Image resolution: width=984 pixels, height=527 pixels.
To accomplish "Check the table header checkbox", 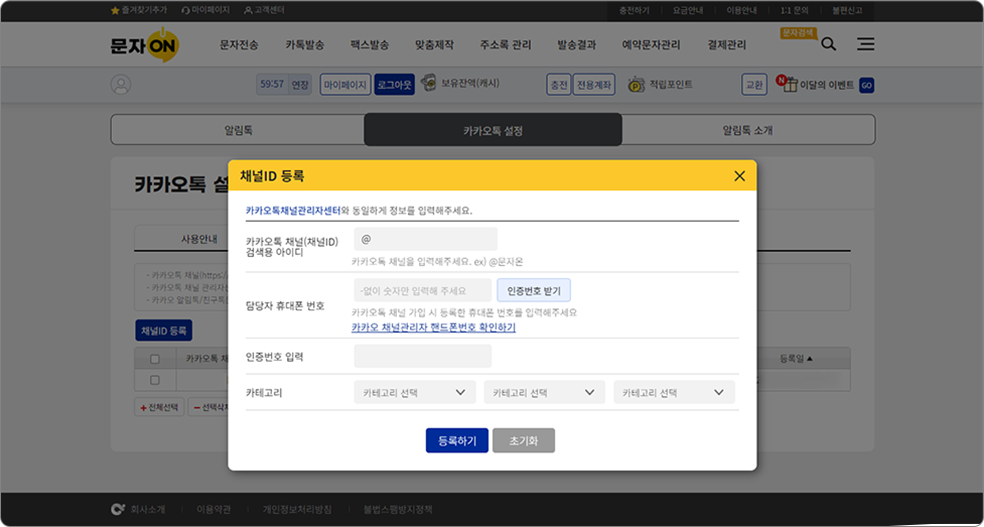I will (155, 359).
